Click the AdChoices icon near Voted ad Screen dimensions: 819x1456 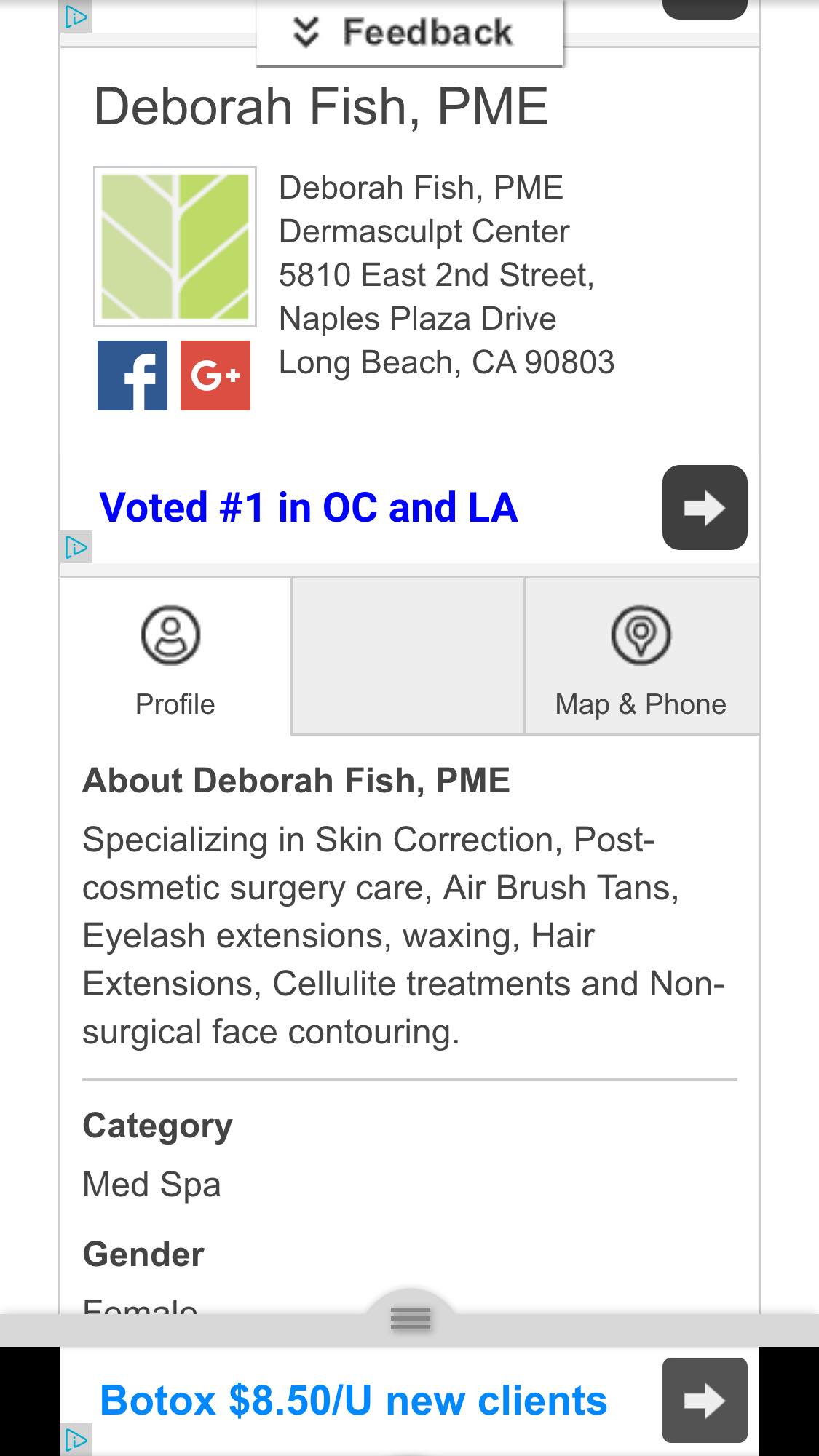point(76,546)
